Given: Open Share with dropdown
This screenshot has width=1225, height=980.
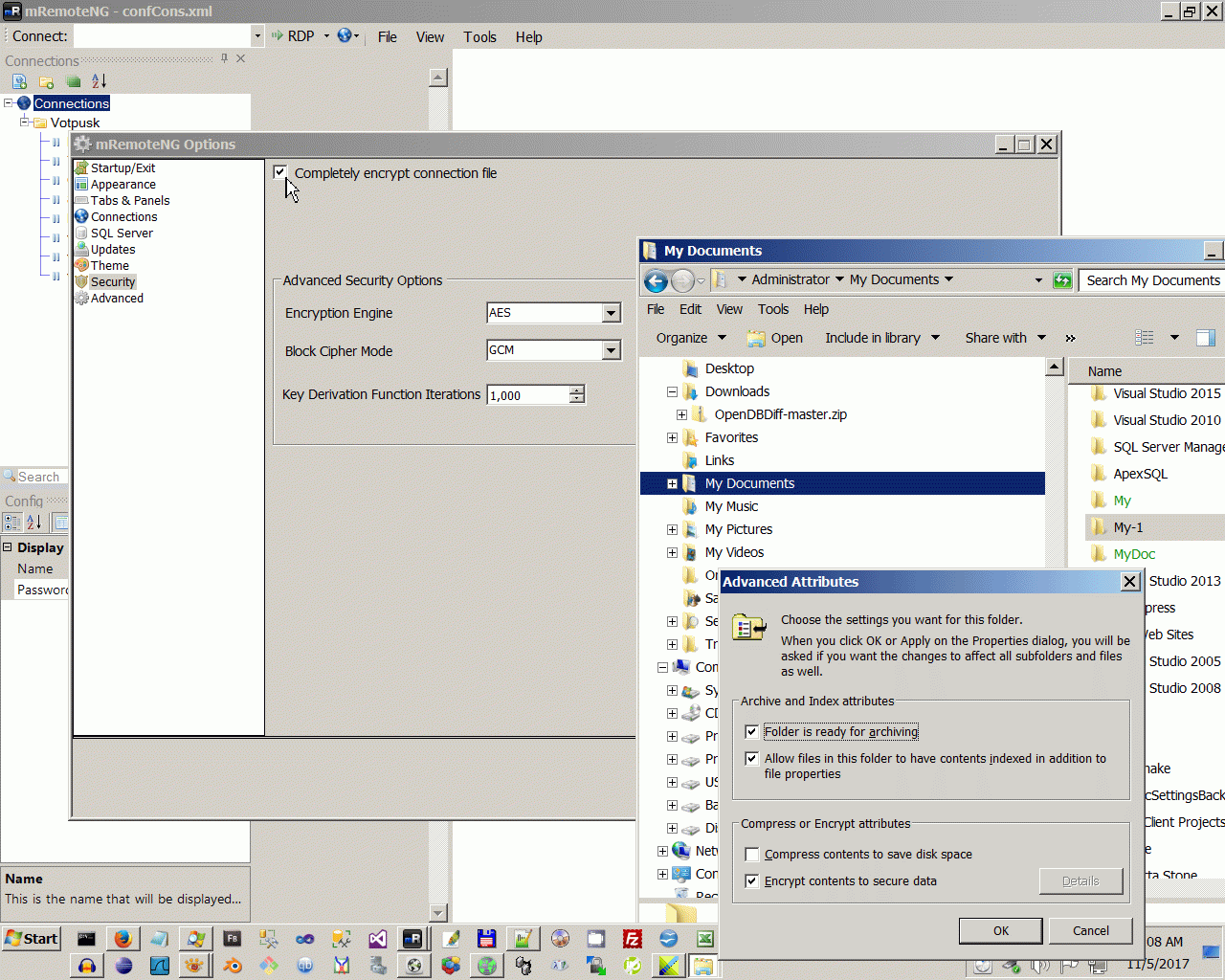Looking at the screenshot, I should coord(1006,338).
